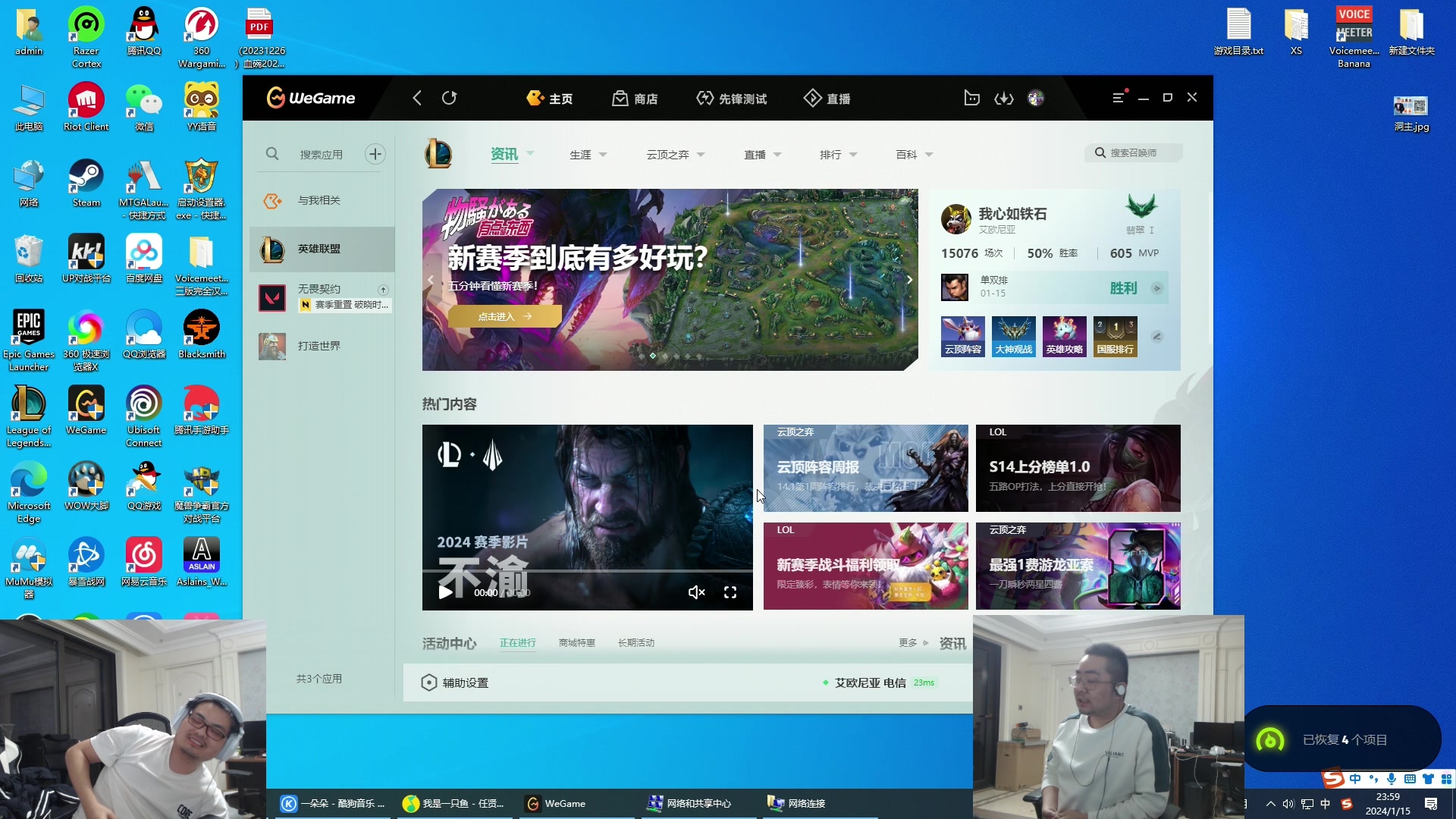
Task: Open the taskbar volume icon
Action: pyautogui.click(x=1288, y=804)
